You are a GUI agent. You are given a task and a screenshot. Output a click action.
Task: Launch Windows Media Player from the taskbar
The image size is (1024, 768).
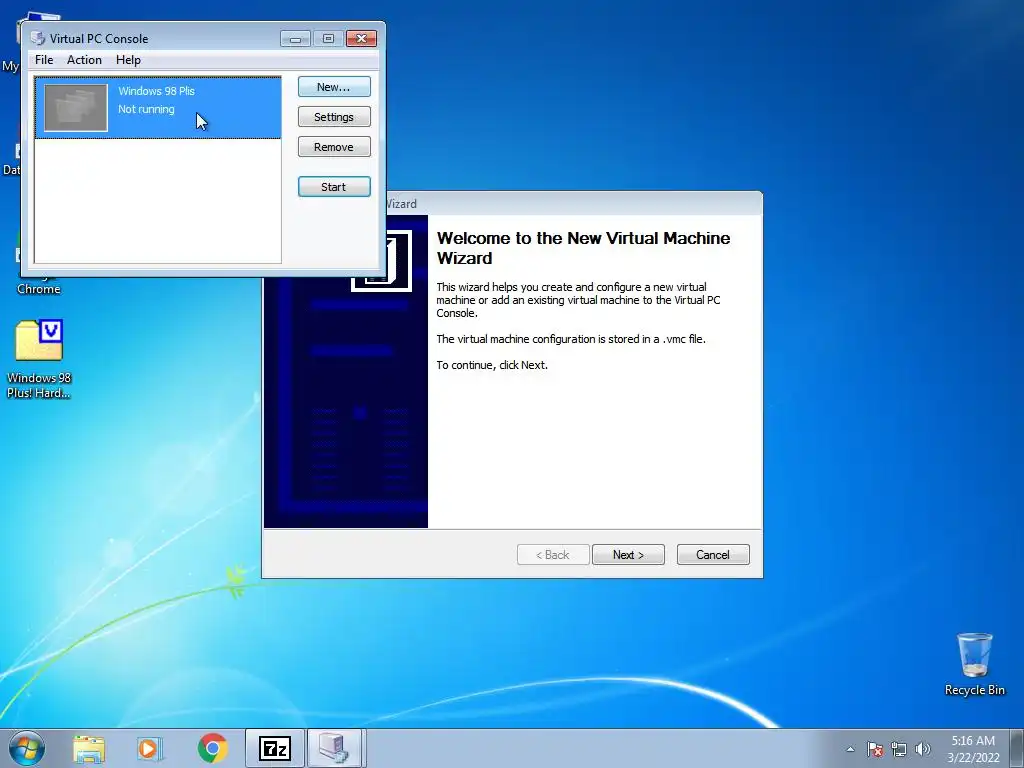point(150,748)
